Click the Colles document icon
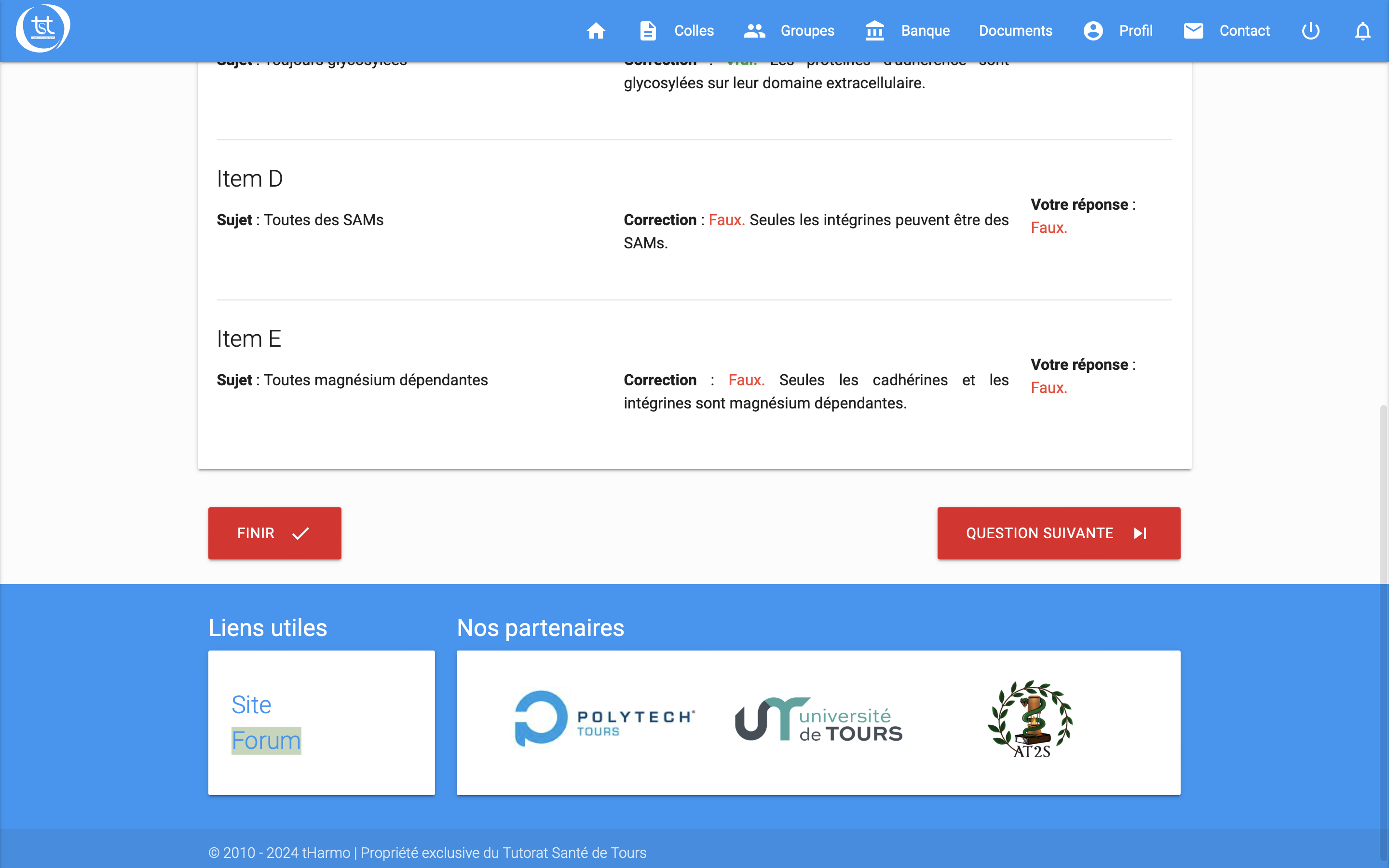The image size is (1389, 868). pyautogui.click(x=648, y=31)
